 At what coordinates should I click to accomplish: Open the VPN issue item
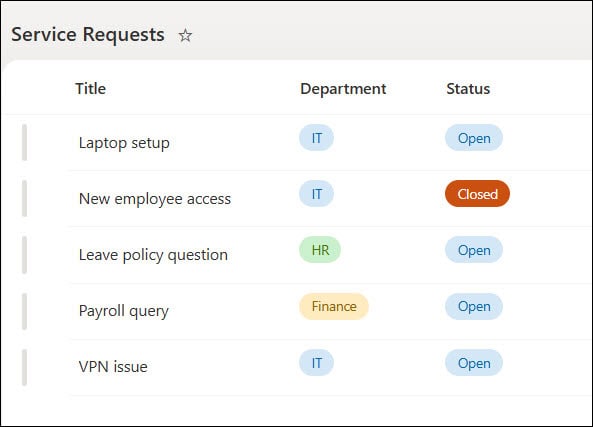[113, 367]
